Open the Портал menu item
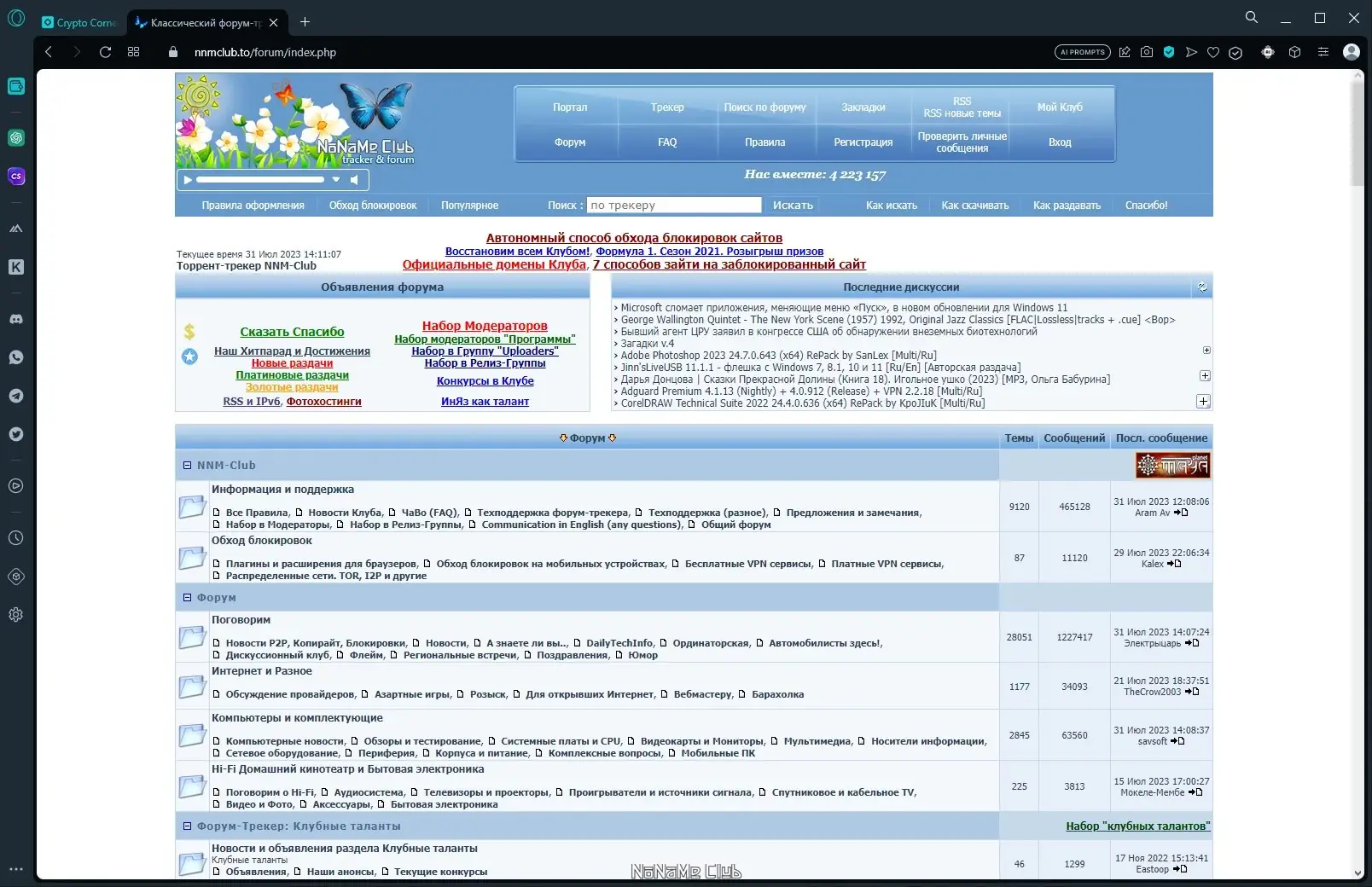Screen dimensions: 1372x887 570,107
